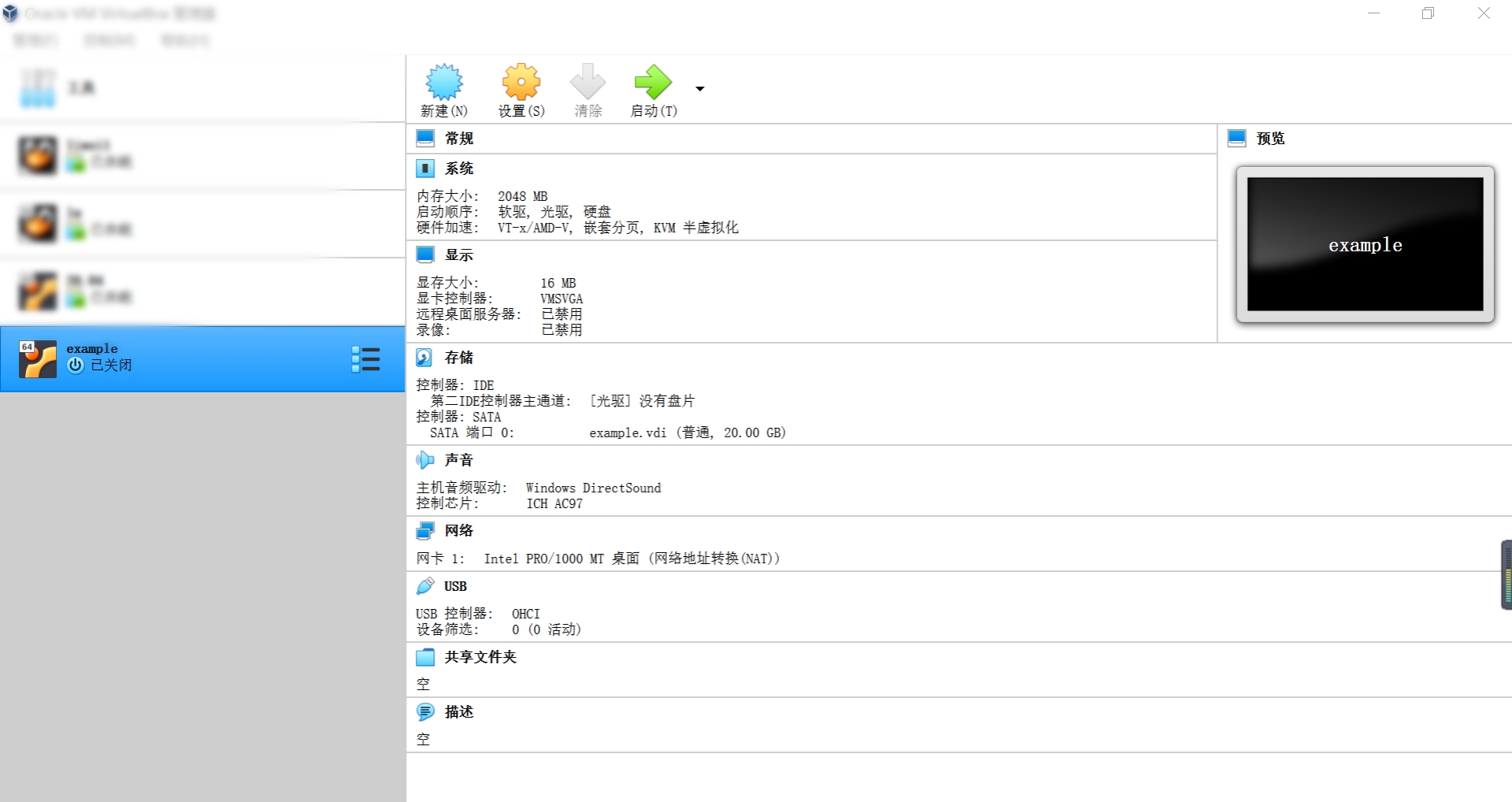Click the memory size 2048 MB value
Screen dimensions: 1512x802
(x=522, y=196)
